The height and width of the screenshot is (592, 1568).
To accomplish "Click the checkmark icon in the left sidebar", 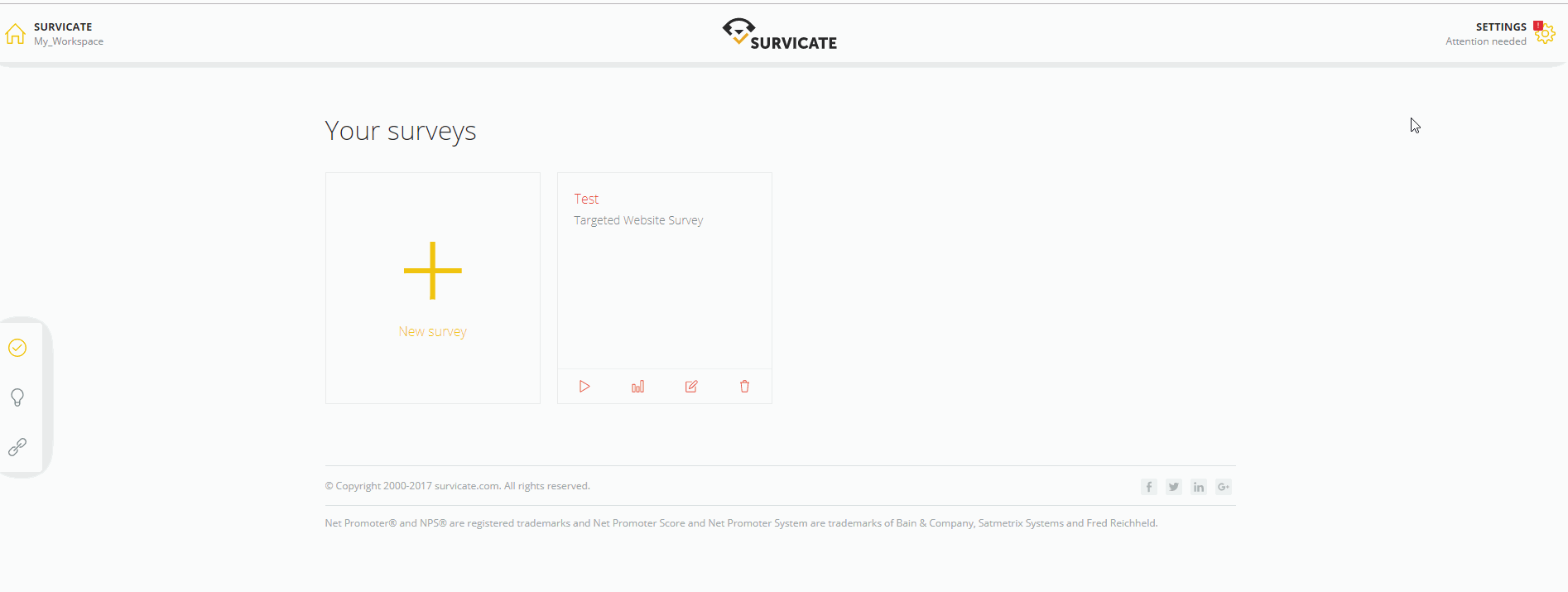I will 17,348.
